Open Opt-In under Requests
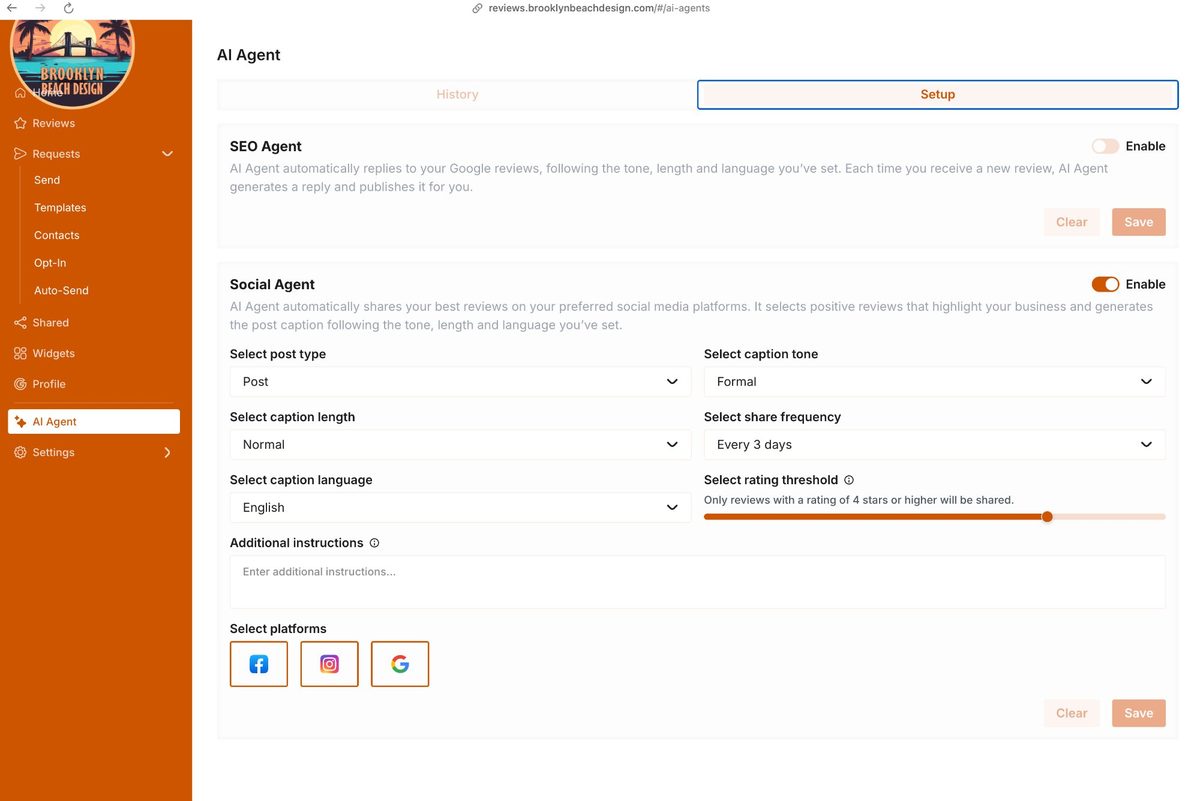 (50, 263)
